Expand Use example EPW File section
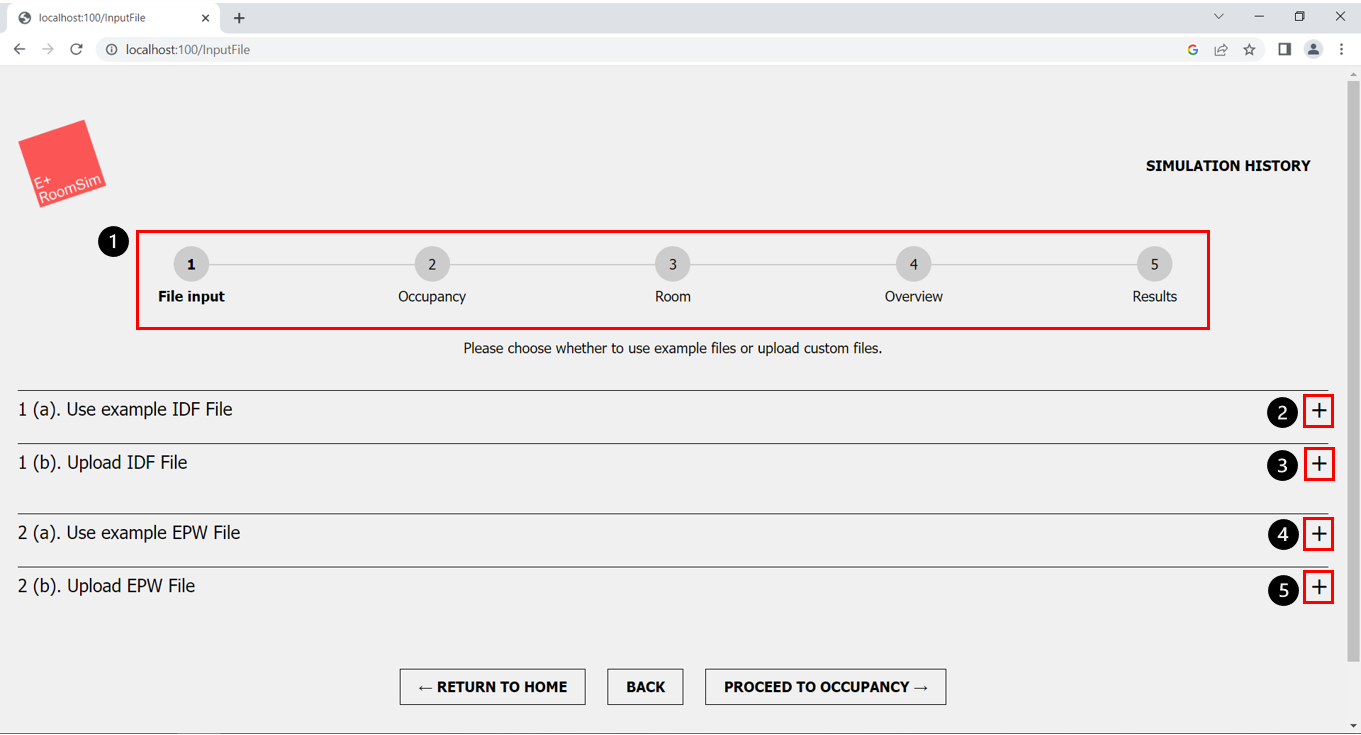This screenshot has height=735, width=1361. (1319, 534)
